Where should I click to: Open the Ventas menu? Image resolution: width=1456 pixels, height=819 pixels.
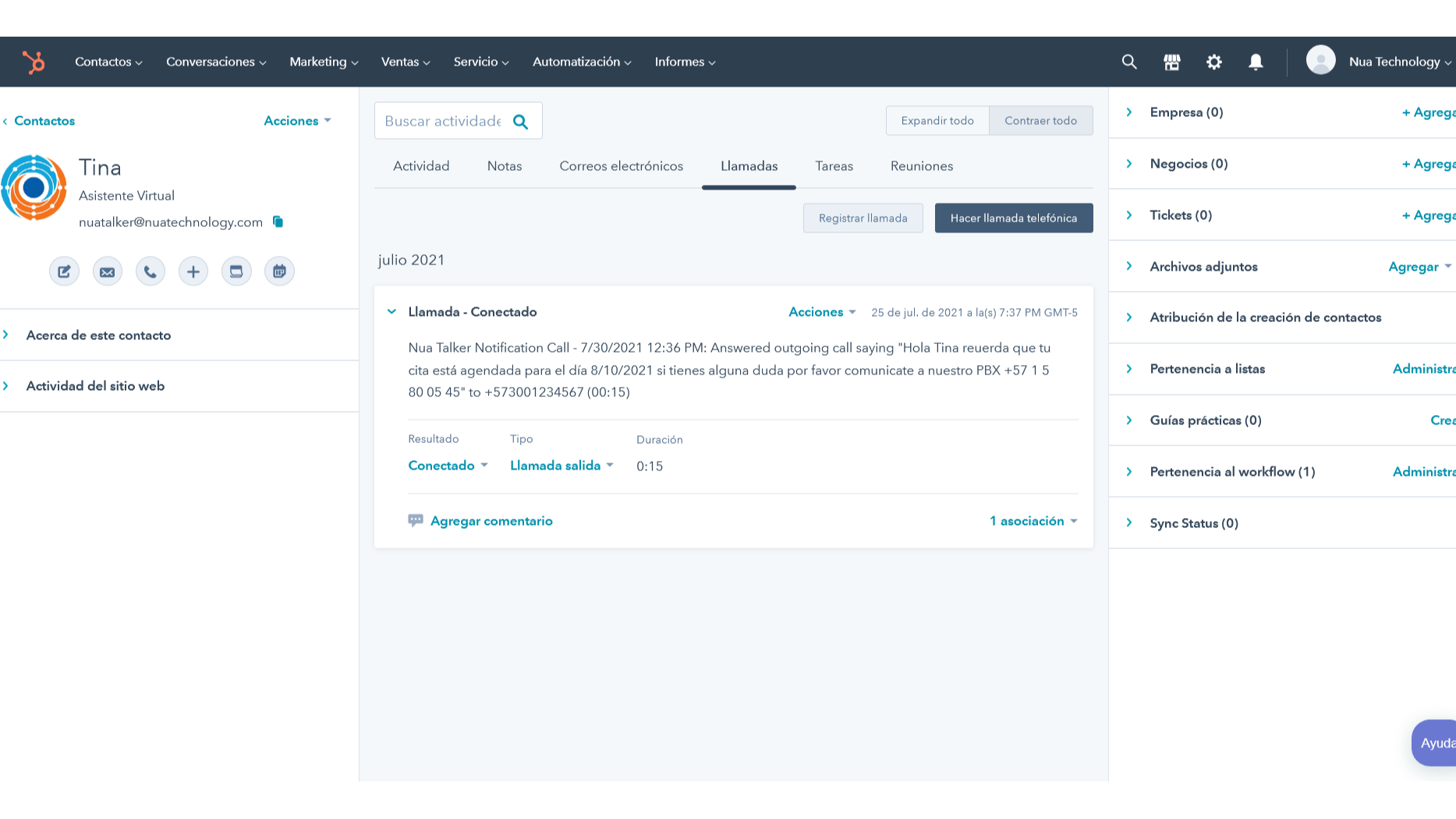405,62
